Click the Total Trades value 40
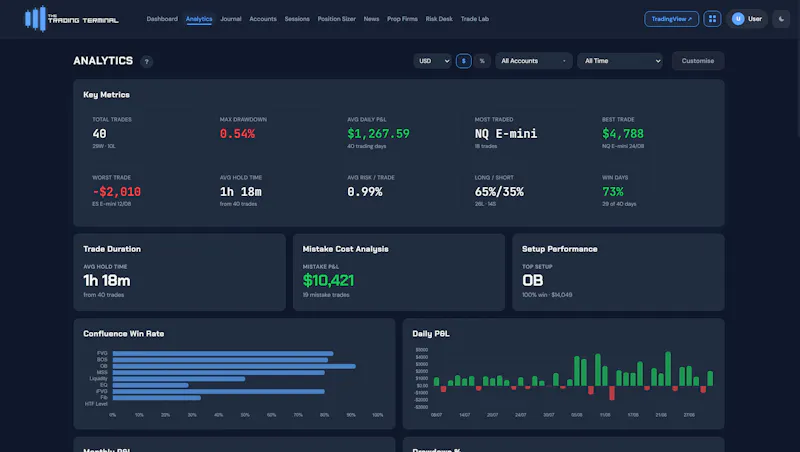This screenshot has width=800, height=452. tap(99, 134)
